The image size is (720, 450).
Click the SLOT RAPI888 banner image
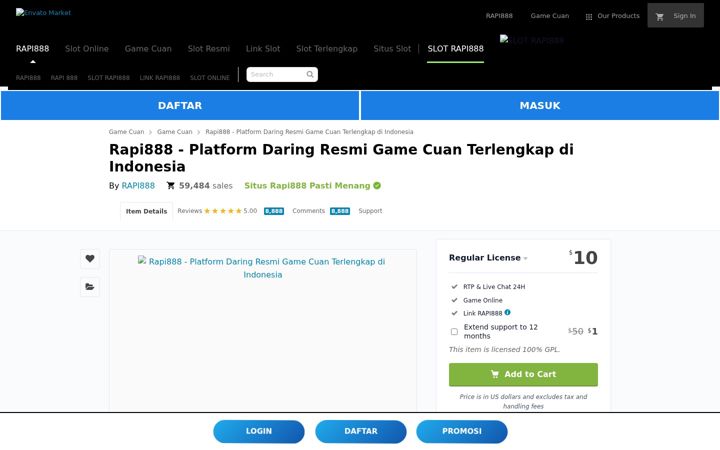point(532,40)
